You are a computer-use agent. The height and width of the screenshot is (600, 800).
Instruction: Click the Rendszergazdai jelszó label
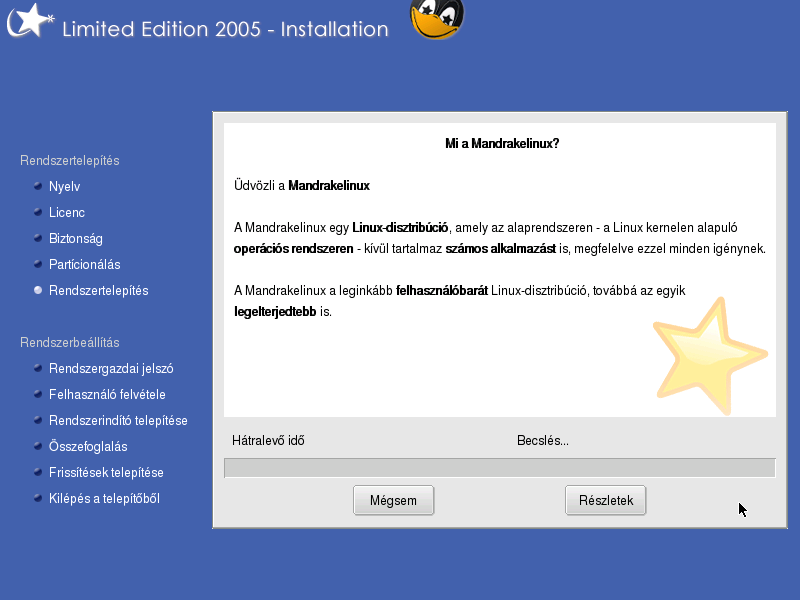click(111, 369)
